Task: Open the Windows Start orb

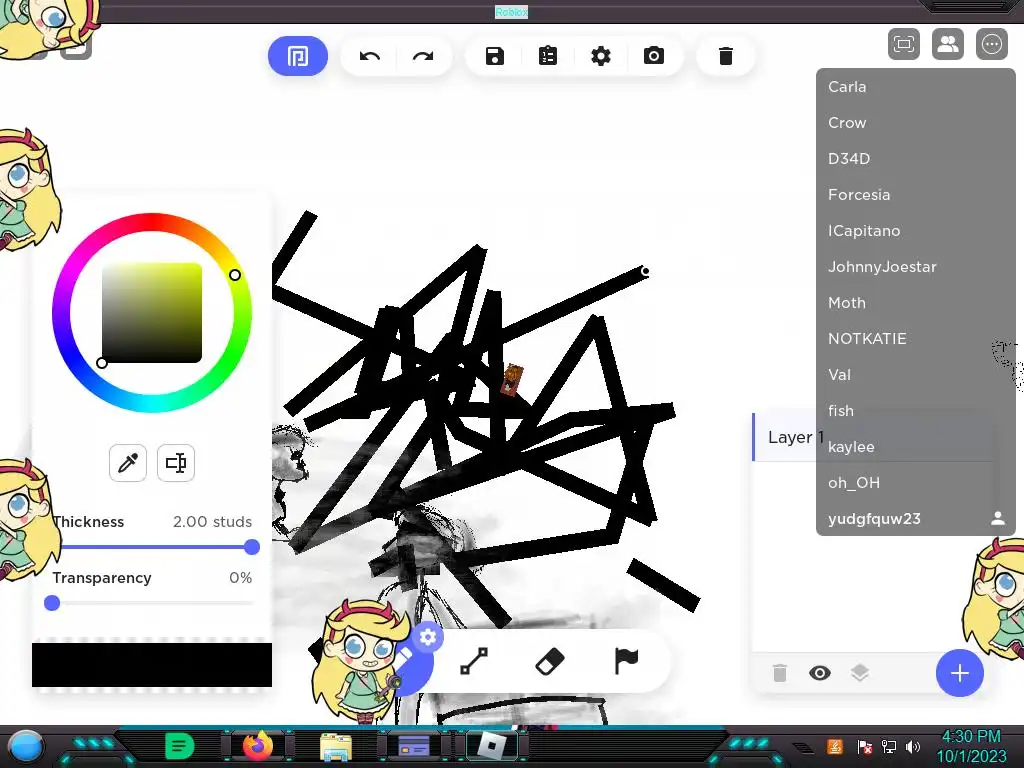Action: (x=26, y=746)
